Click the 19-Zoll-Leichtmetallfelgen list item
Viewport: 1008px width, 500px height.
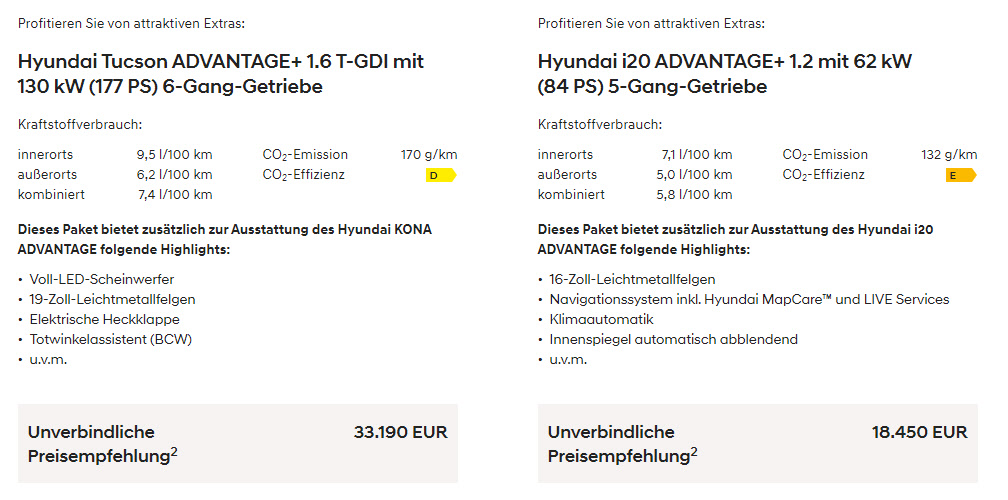point(112,299)
